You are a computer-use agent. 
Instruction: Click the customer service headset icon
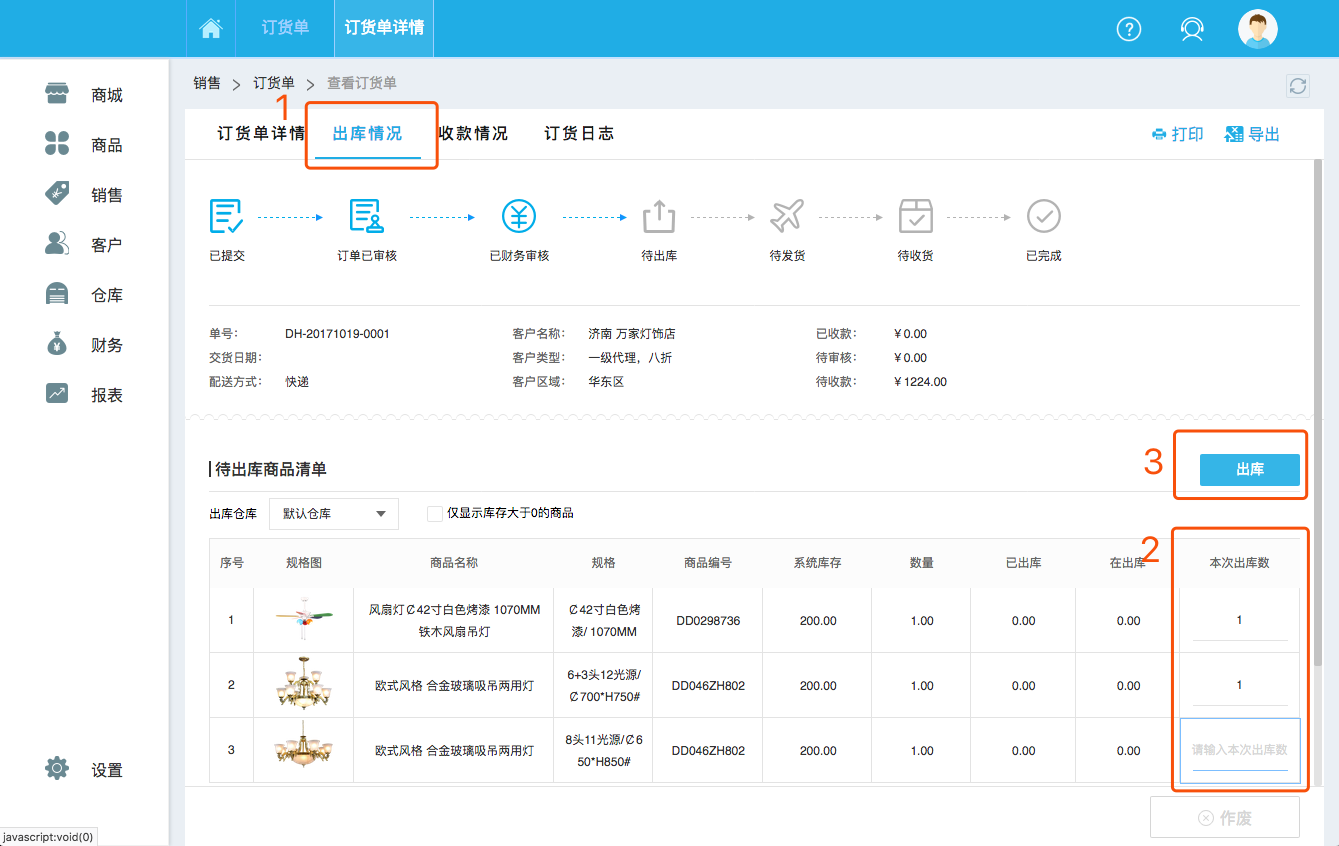click(1192, 29)
